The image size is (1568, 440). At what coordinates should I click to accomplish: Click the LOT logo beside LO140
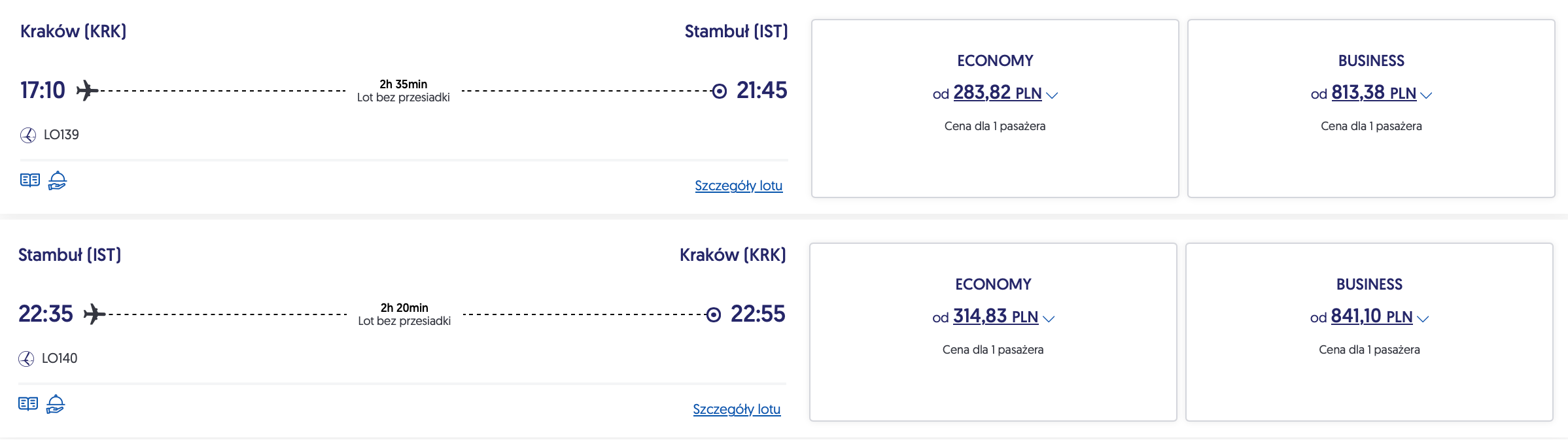(26, 359)
